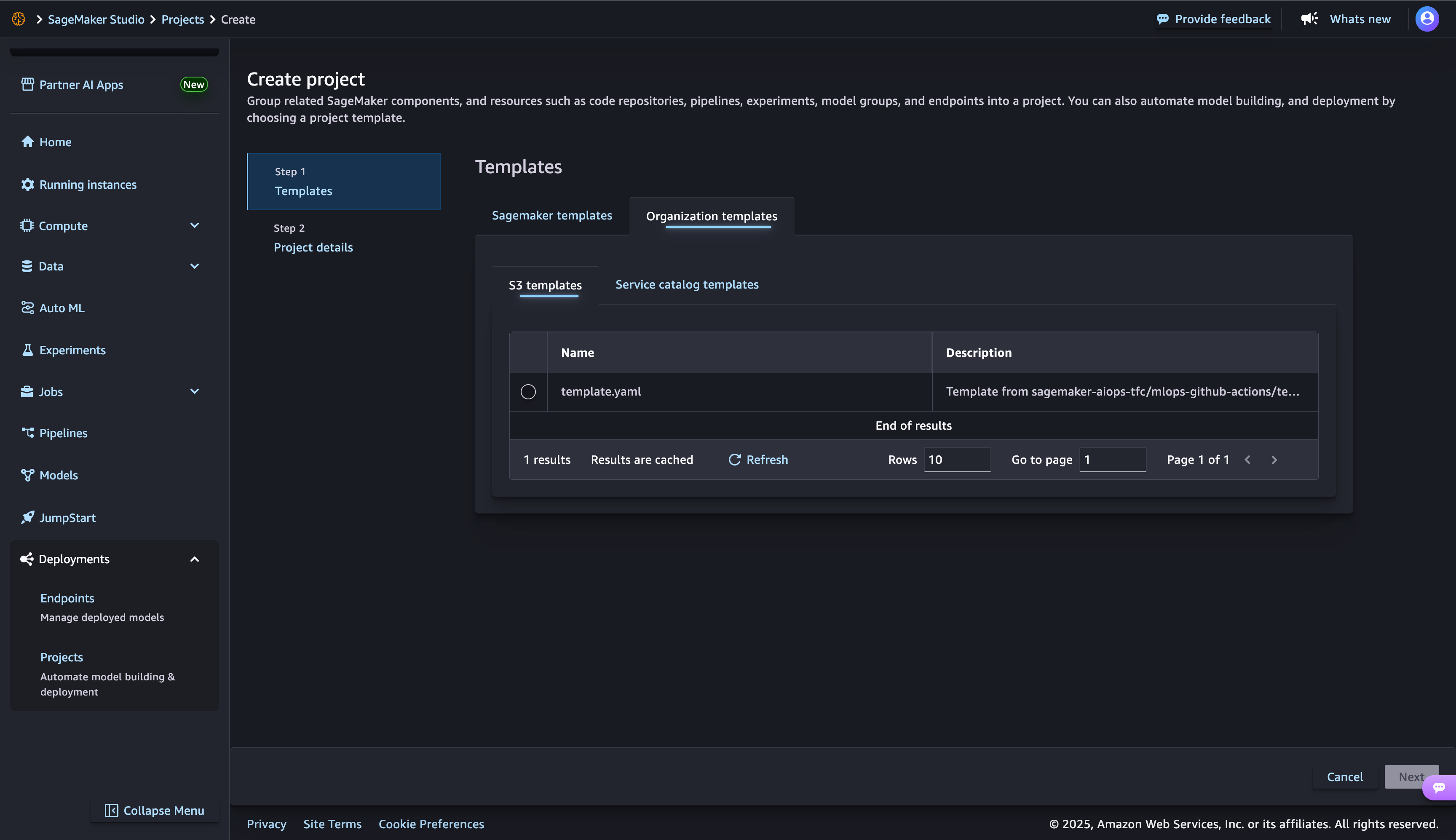Open the Home menu item
The height and width of the screenshot is (840, 1456).
pos(114,142)
